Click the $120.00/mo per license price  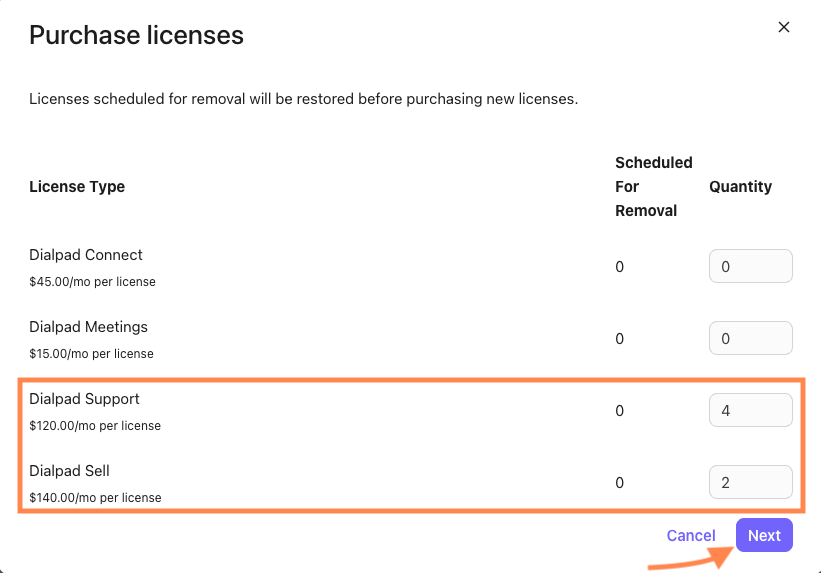tap(95, 426)
